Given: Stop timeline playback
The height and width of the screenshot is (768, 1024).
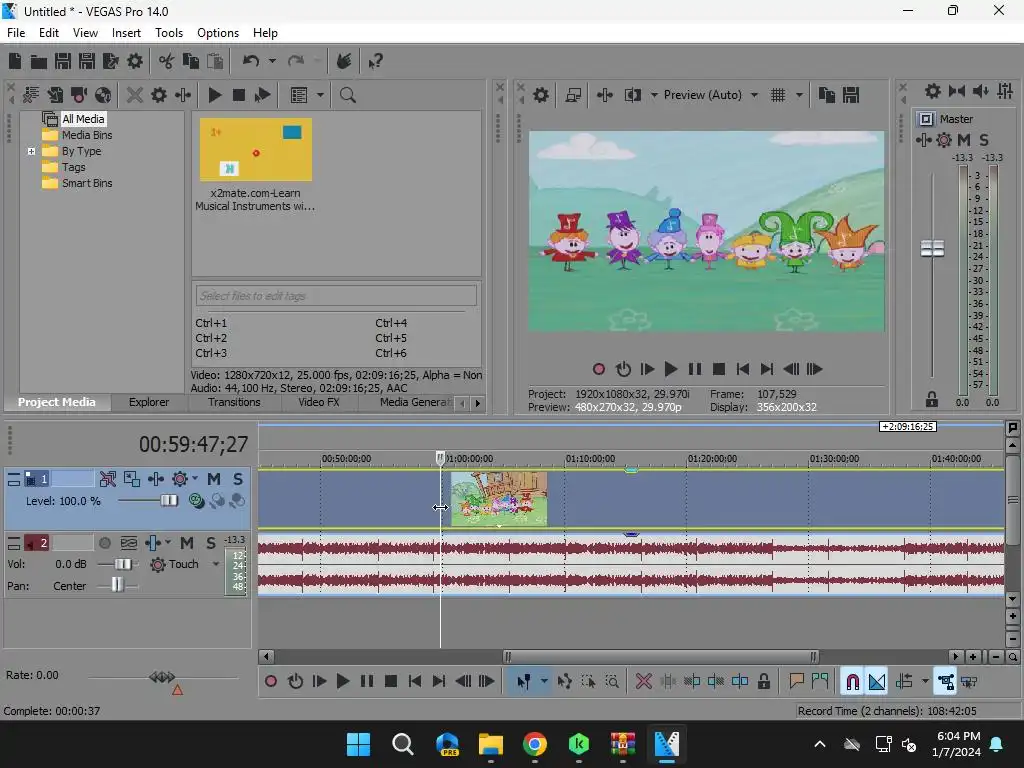Looking at the screenshot, I should click(391, 682).
